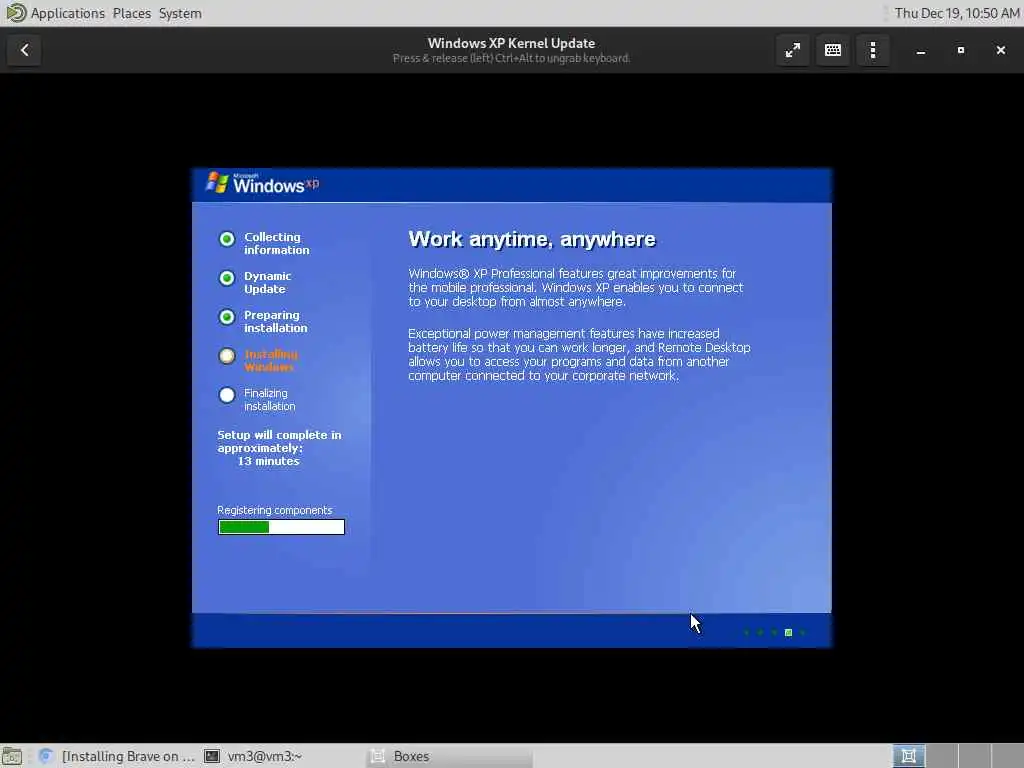1024x768 pixels.
Task: Click the Boxes icon in the taskbar
Action: coord(377,756)
